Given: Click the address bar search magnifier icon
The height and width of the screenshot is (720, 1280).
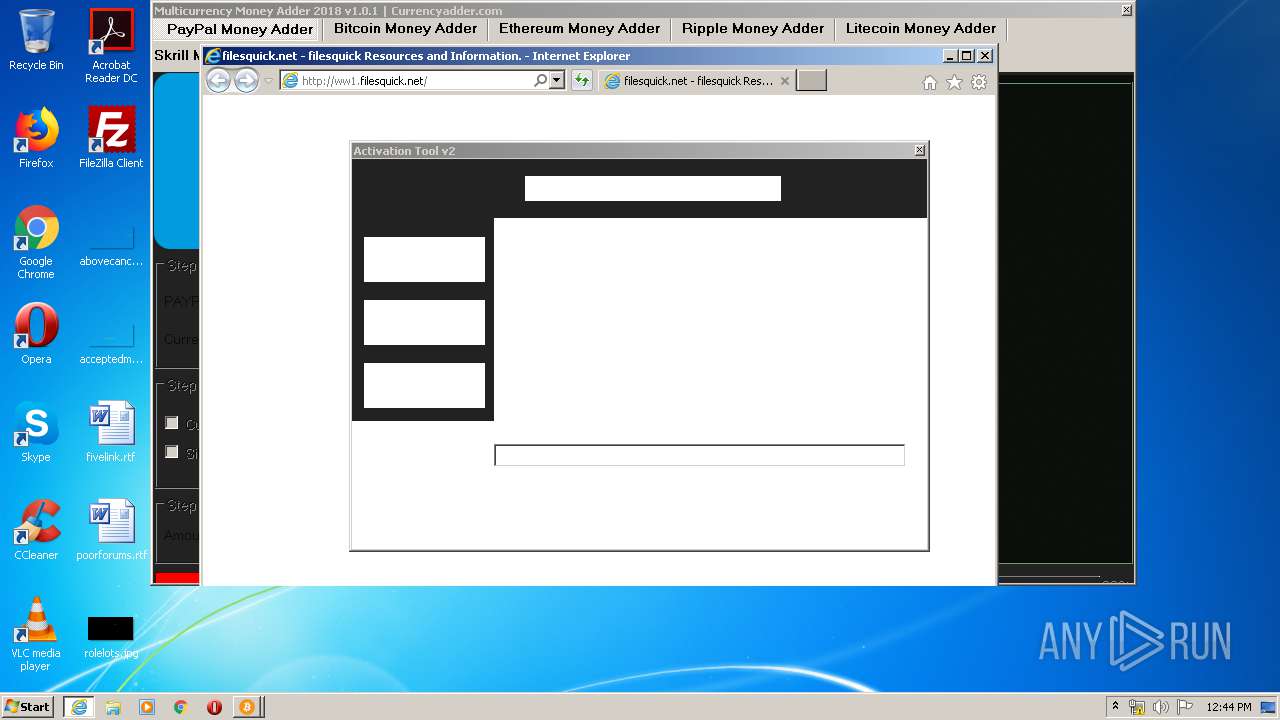Looking at the screenshot, I should pyautogui.click(x=541, y=81).
